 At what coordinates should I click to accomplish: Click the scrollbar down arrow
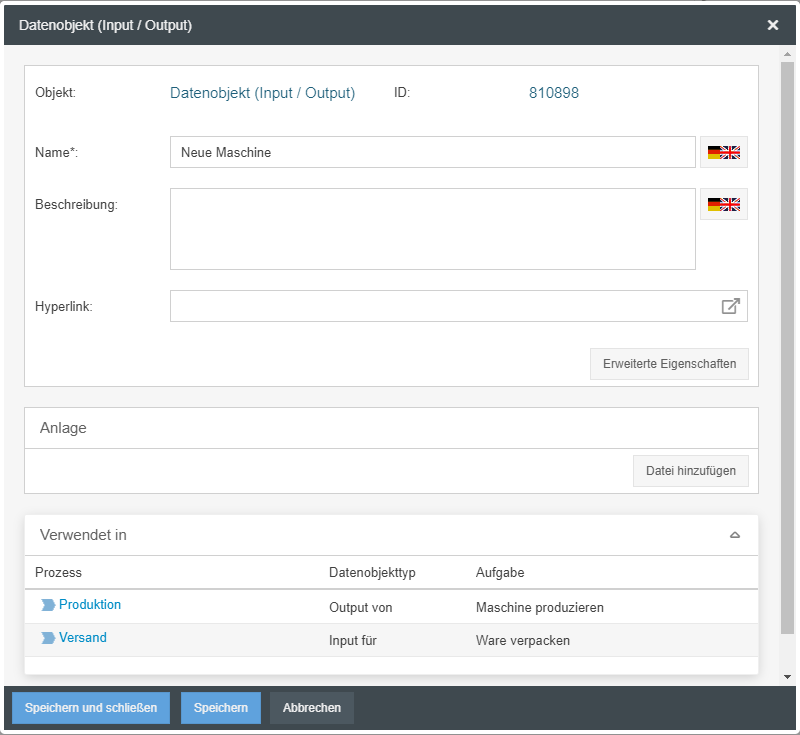coord(787,677)
